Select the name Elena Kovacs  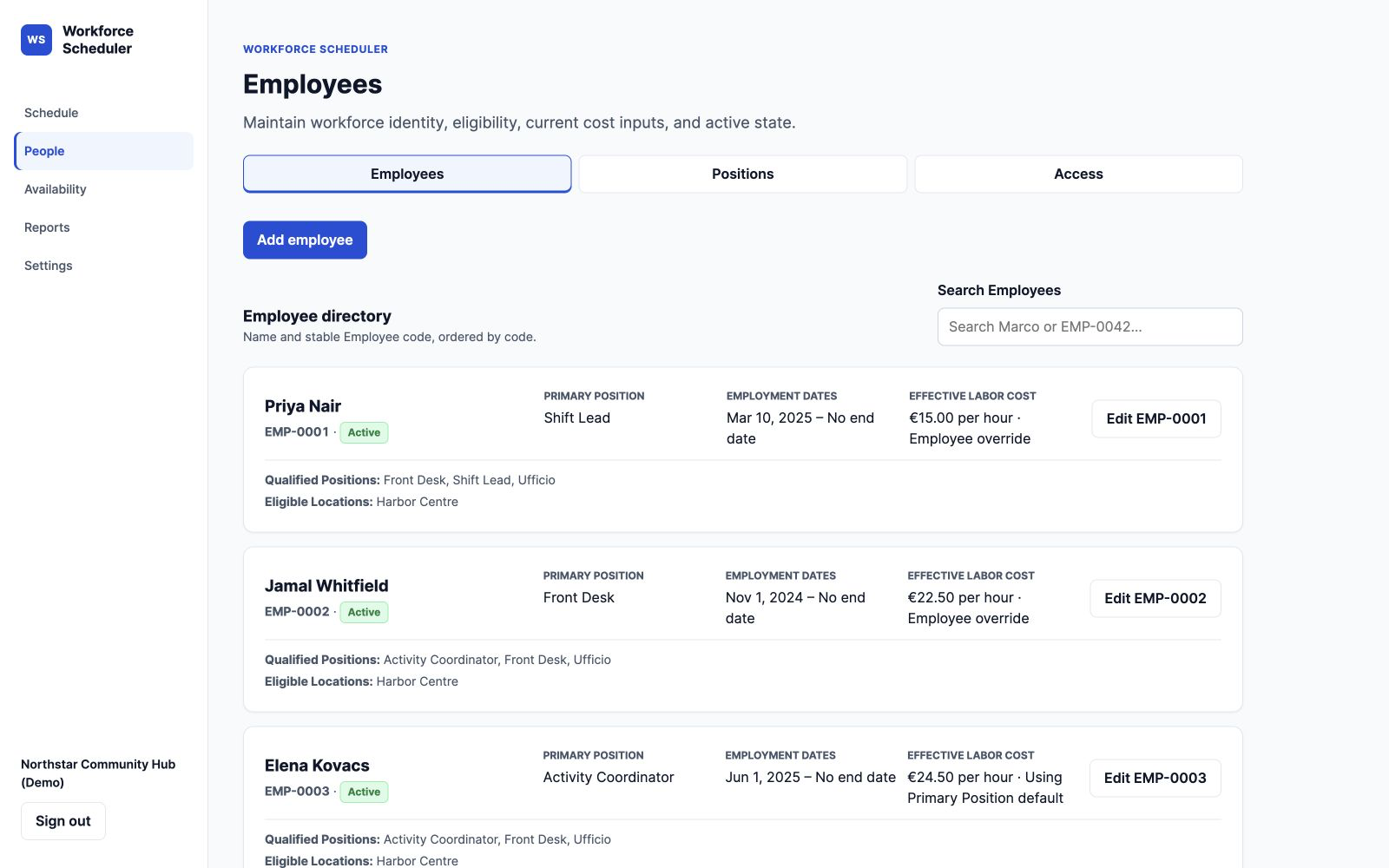[x=317, y=766]
